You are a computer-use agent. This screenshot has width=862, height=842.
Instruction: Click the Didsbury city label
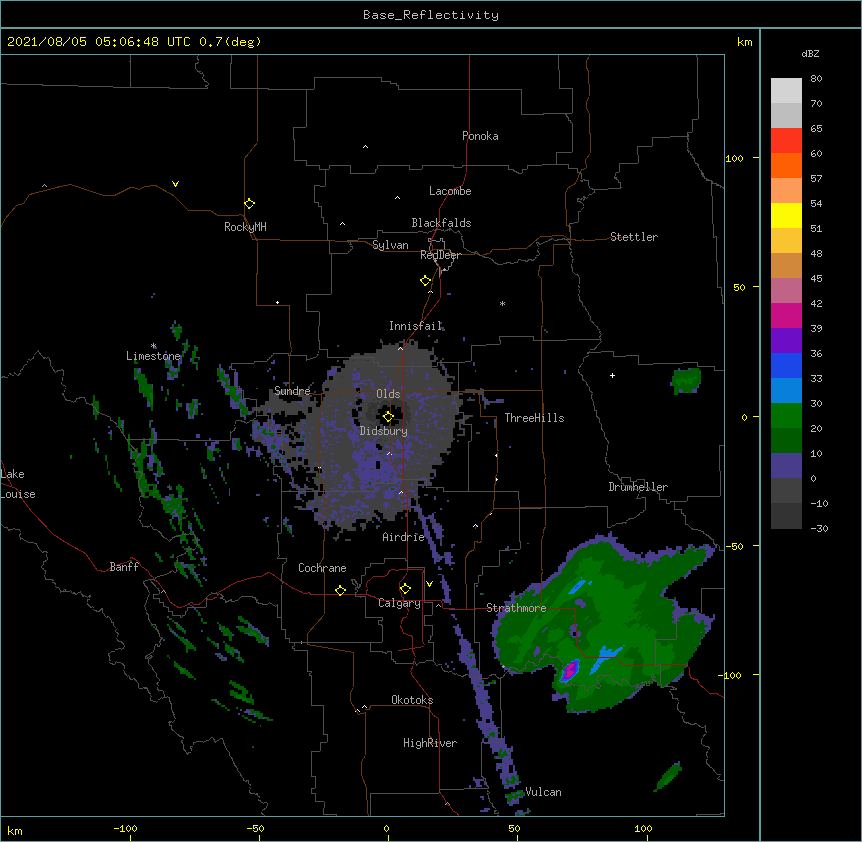384,431
